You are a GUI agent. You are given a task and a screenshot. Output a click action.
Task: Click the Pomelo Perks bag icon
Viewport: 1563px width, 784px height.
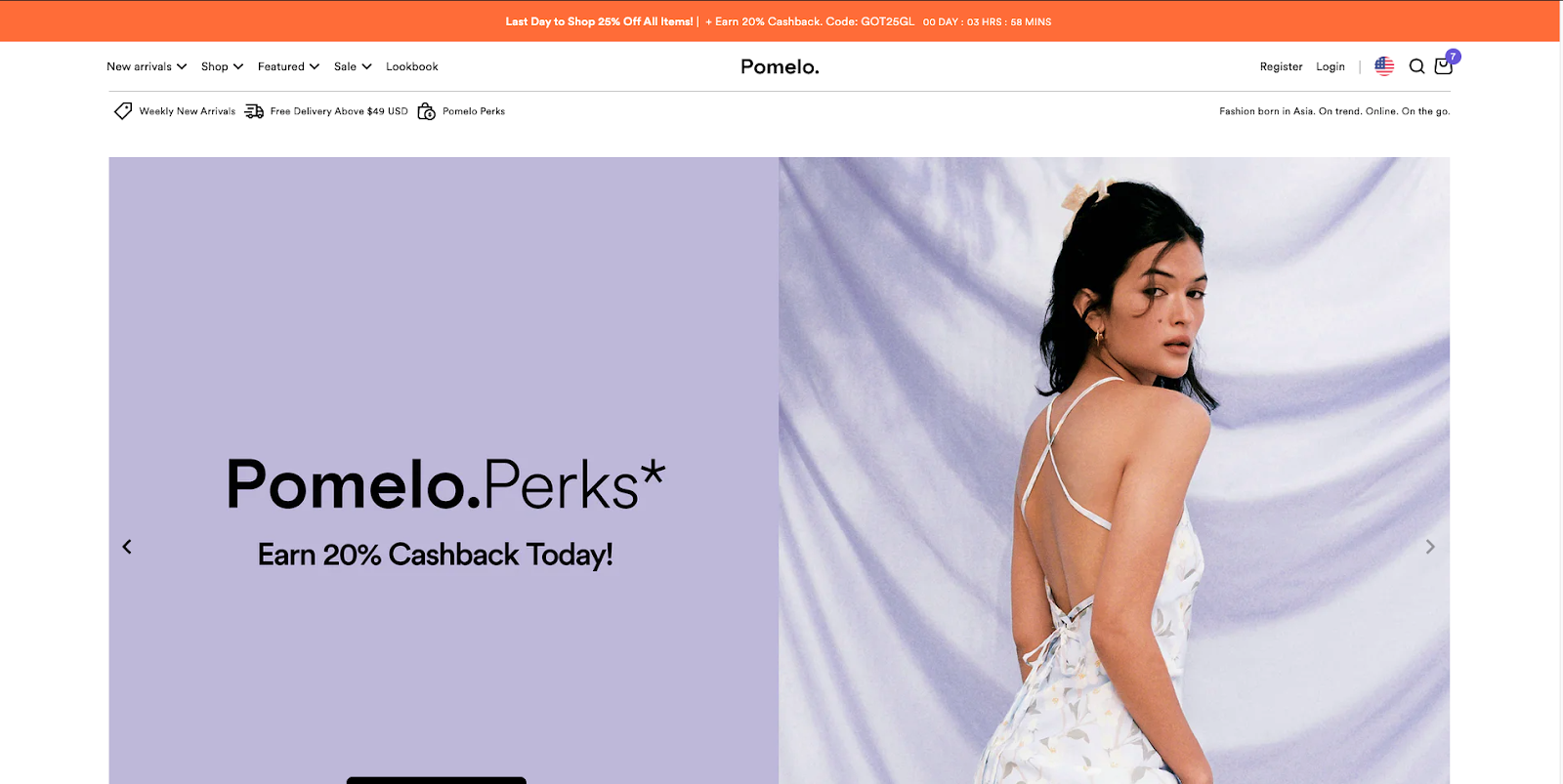427,111
